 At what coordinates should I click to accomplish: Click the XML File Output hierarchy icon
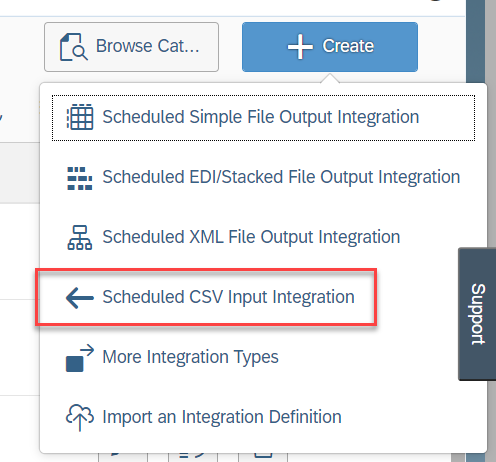point(80,237)
